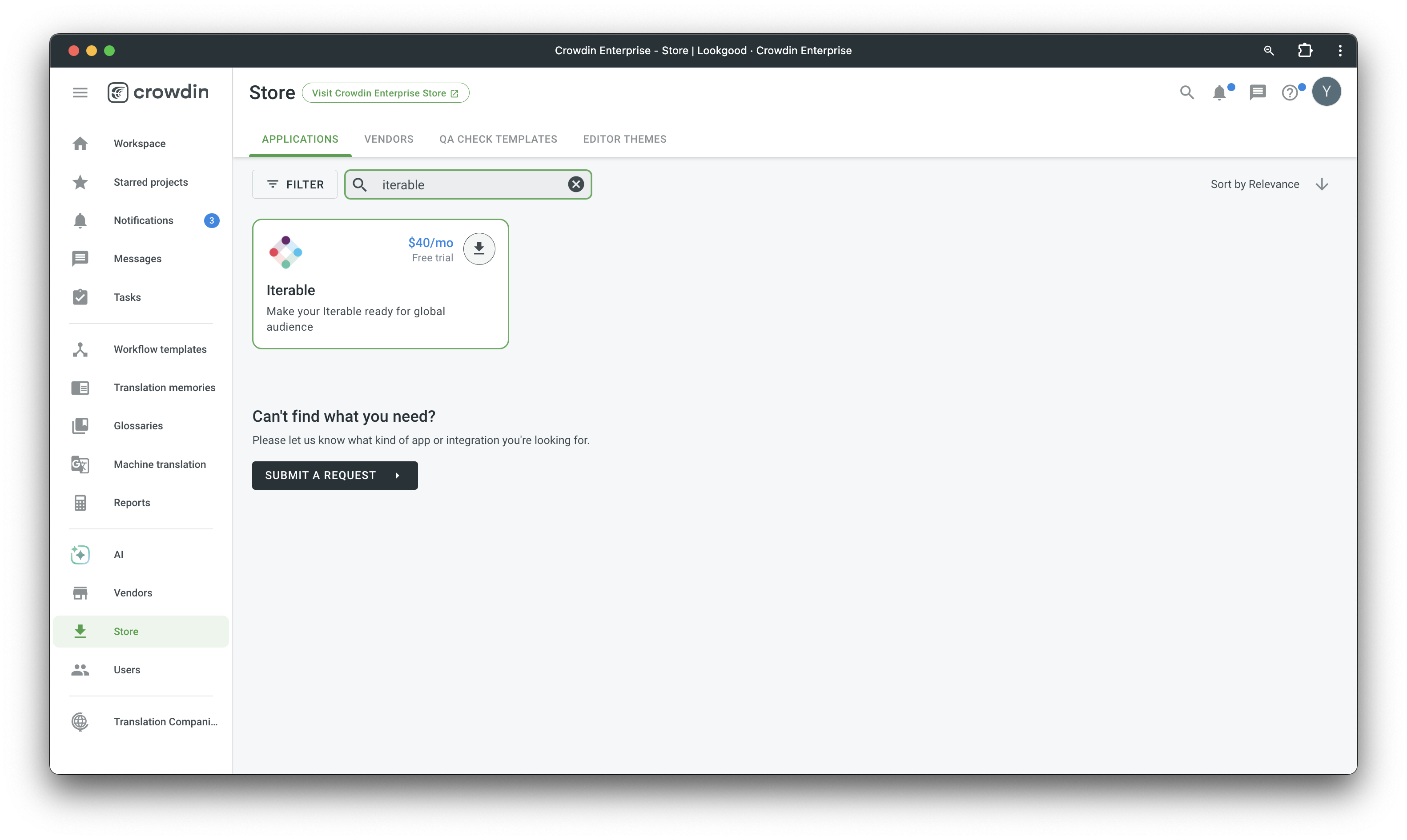
Task: Focus the iterable search input field
Action: (x=468, y=184)
